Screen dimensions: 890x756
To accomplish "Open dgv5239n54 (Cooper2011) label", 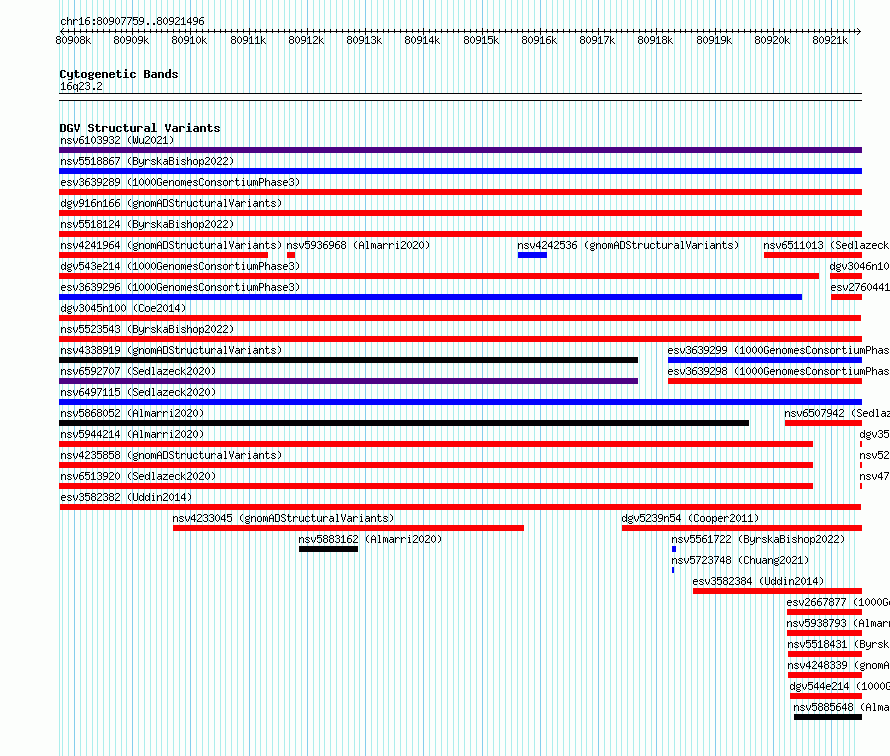I will click(690, 518).
